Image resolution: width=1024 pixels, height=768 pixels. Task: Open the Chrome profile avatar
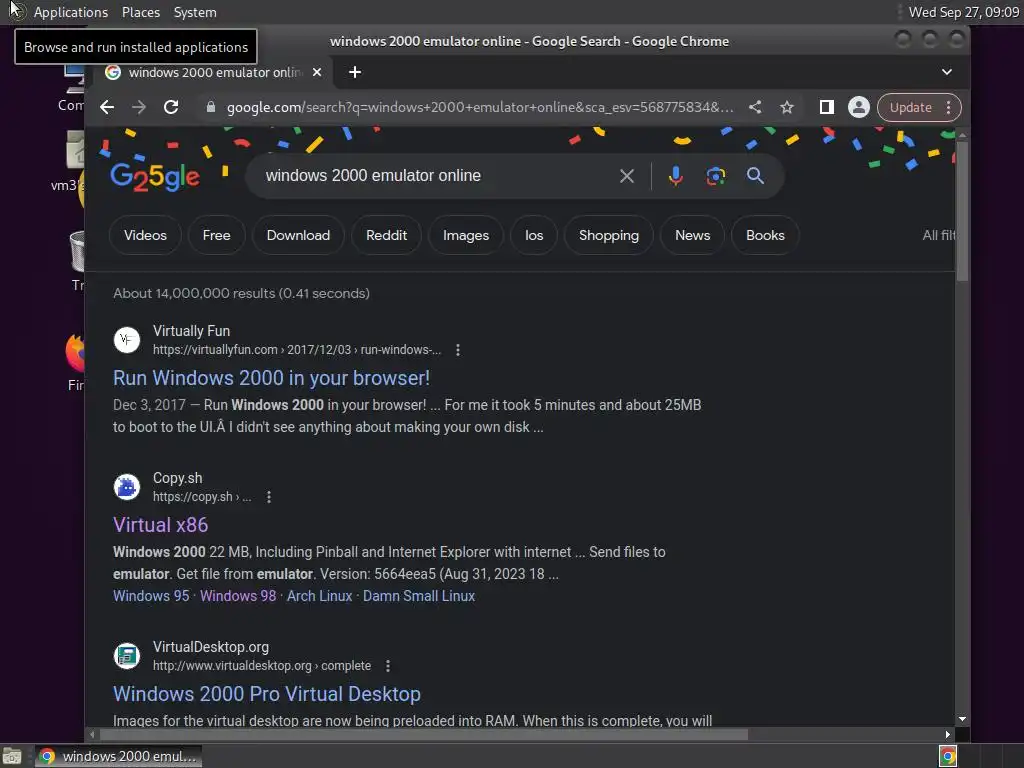(859, 107)
